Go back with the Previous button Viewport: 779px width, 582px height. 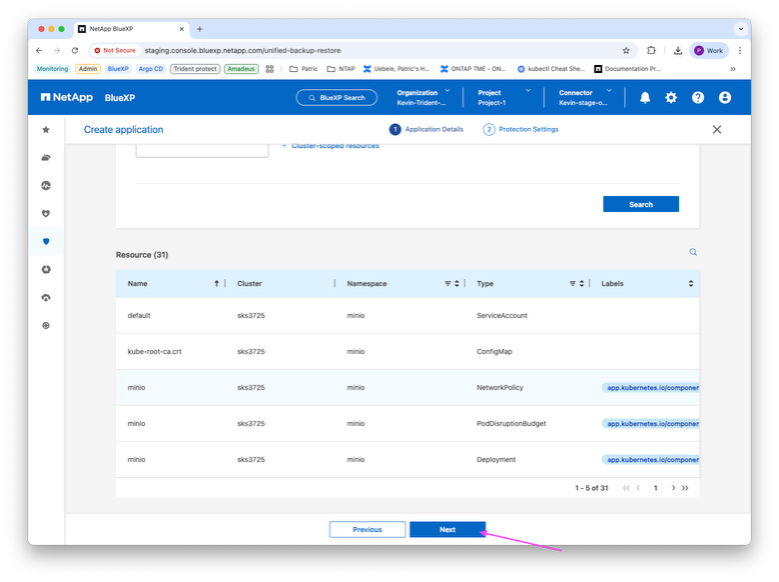coord(368,529)
